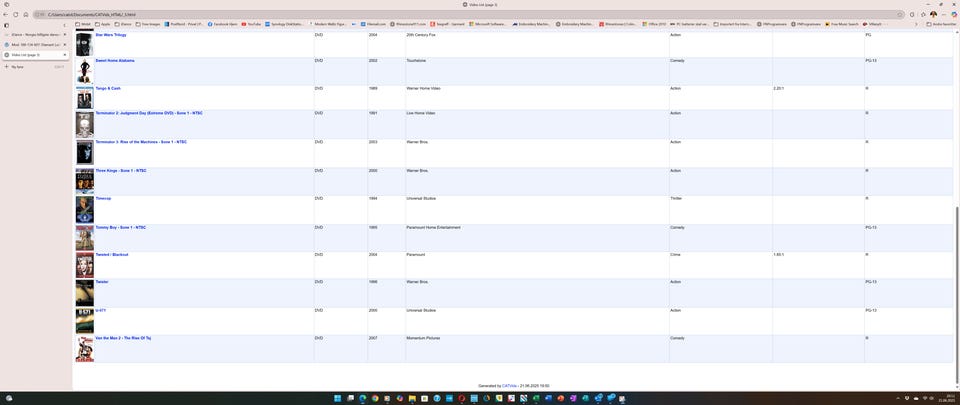
Task: Select the 2.20:1 aspect ratio cell
Action: [818, 97]
